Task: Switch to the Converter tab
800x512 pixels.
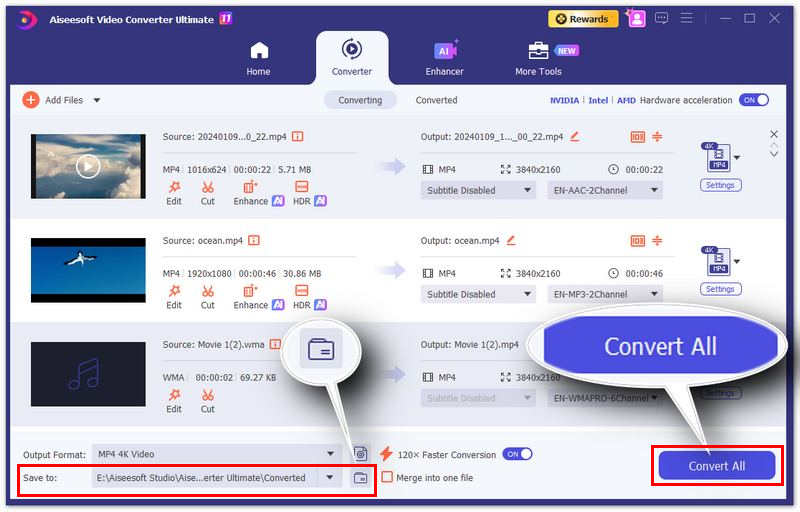Action: click(352, 58)
